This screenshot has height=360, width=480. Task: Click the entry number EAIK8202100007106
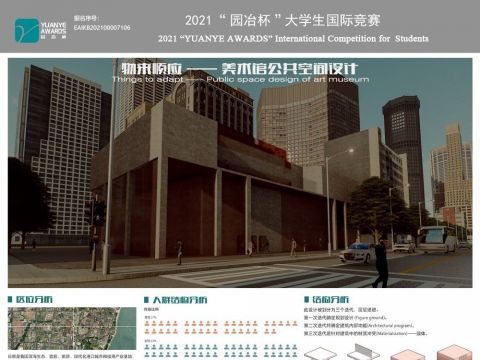pyautogui.click(x=102, y=28)
